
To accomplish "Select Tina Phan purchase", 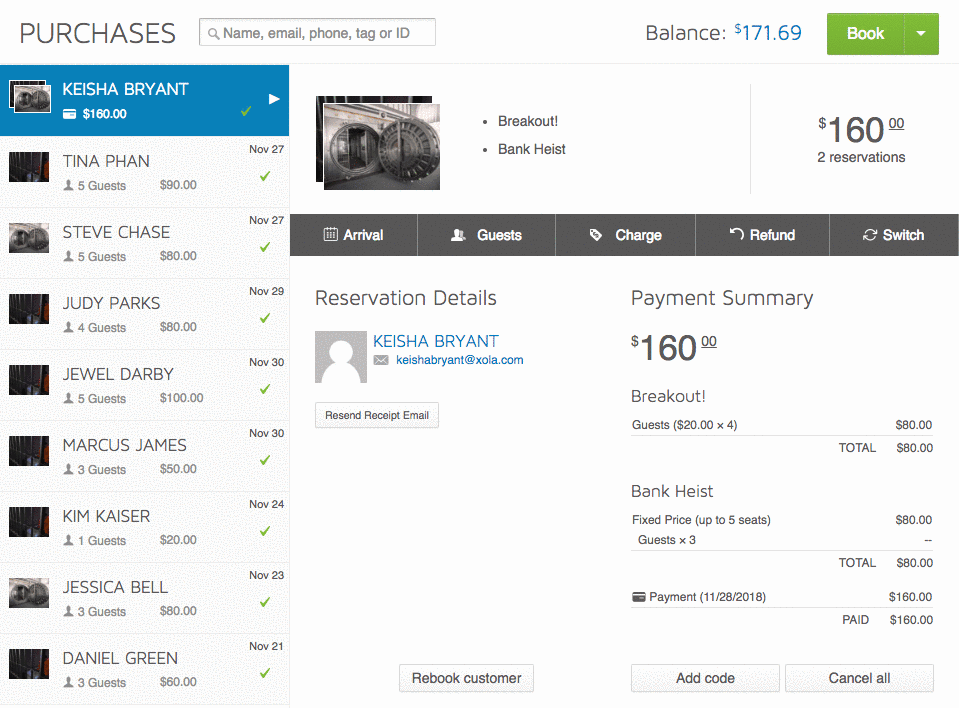I will pyautogui.click(x=144, y=172).
